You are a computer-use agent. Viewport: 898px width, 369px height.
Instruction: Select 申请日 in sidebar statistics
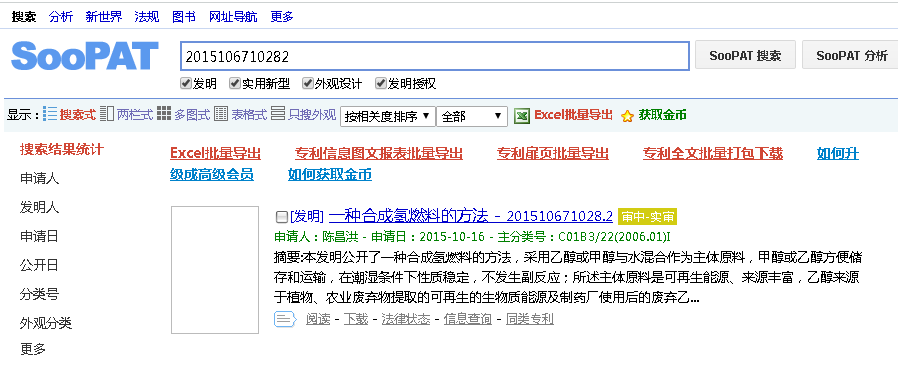(40, 236)
